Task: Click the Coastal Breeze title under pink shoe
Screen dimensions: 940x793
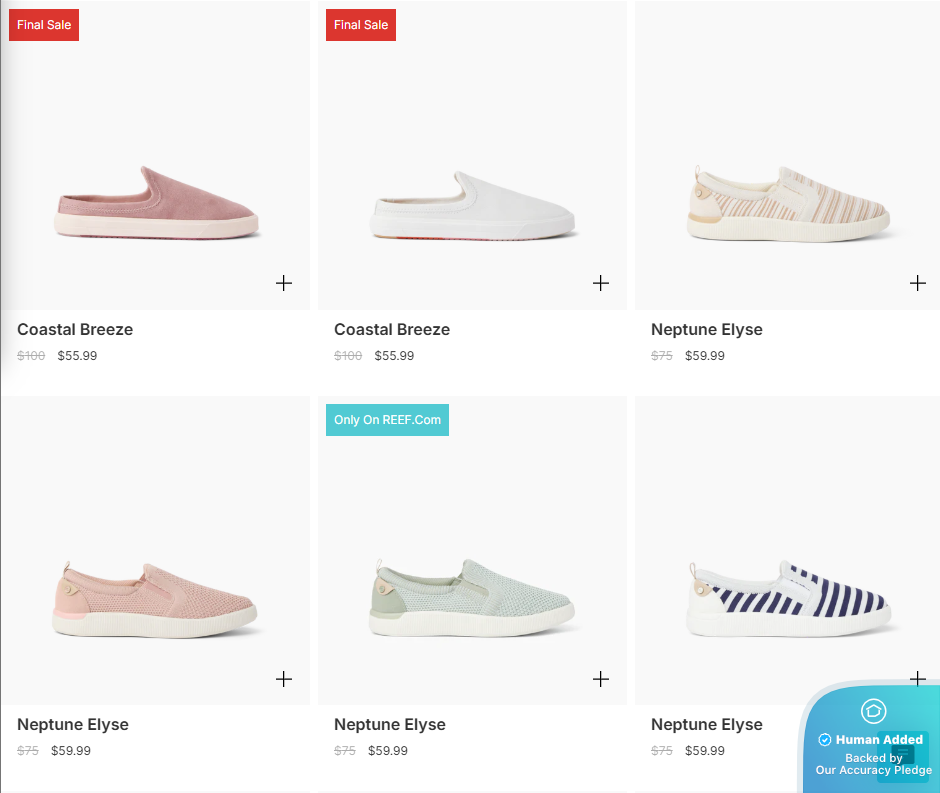Action: tap(75, 330)
